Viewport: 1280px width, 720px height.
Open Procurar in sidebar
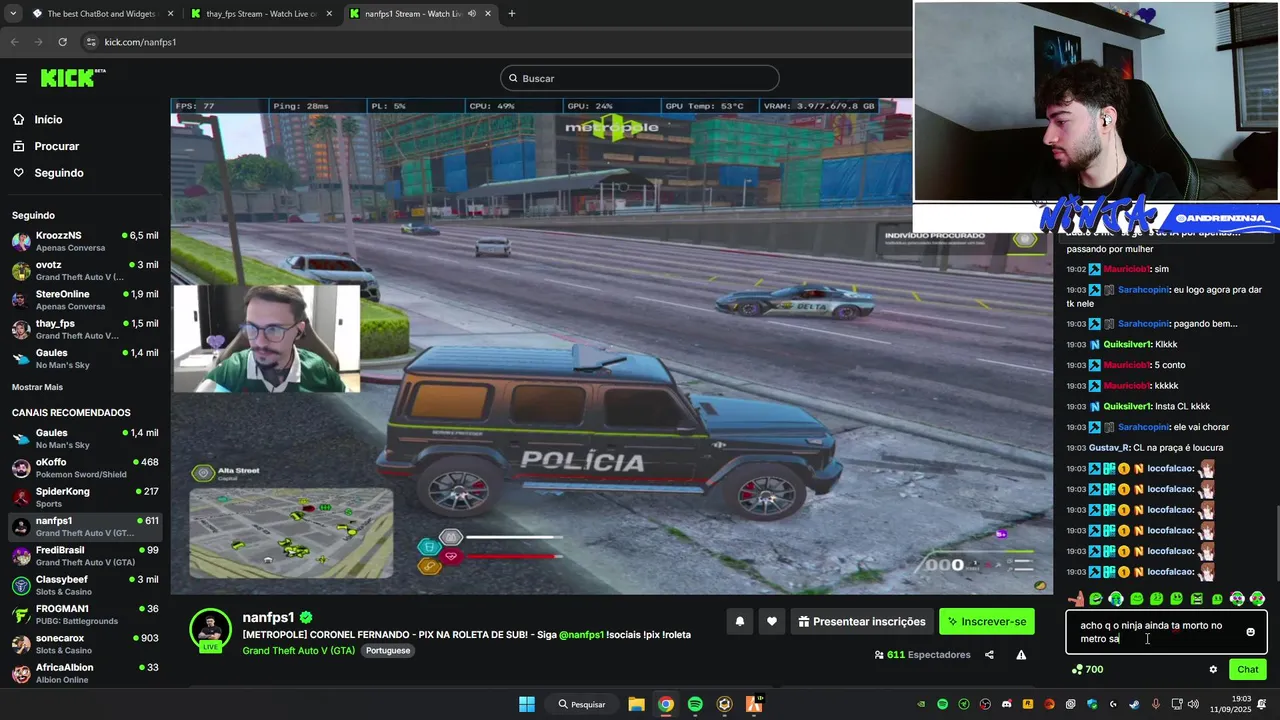click(x=56, y=146)
